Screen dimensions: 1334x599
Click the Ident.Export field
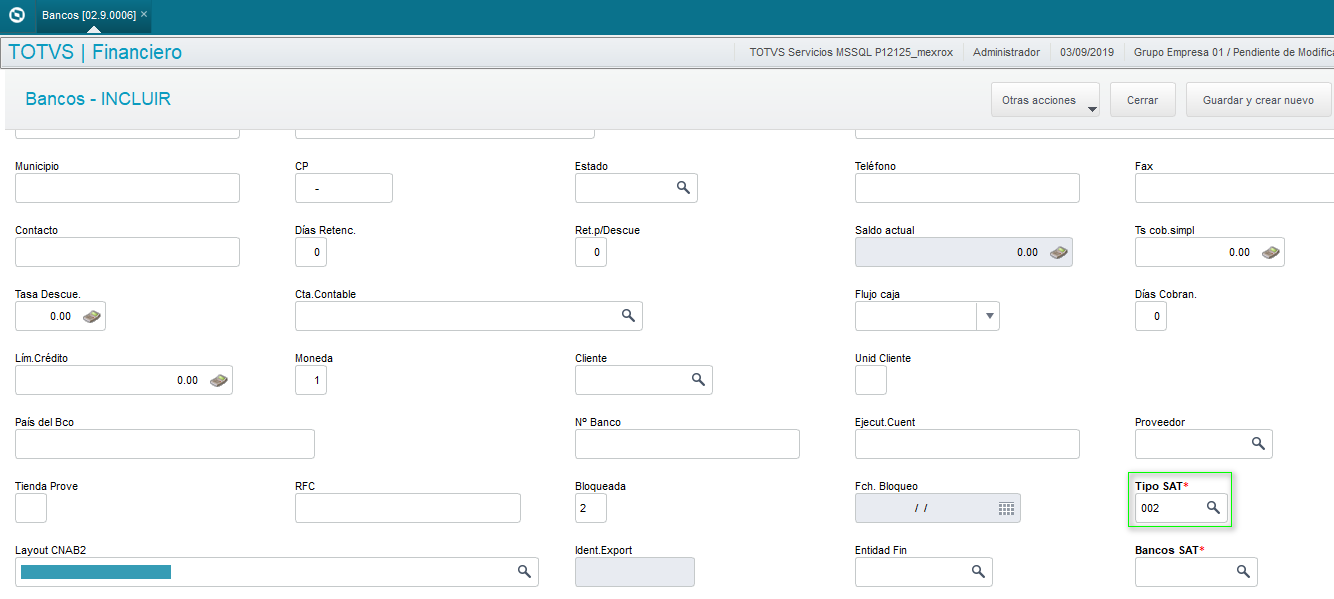pyautogui.click(x=635, y=572)
